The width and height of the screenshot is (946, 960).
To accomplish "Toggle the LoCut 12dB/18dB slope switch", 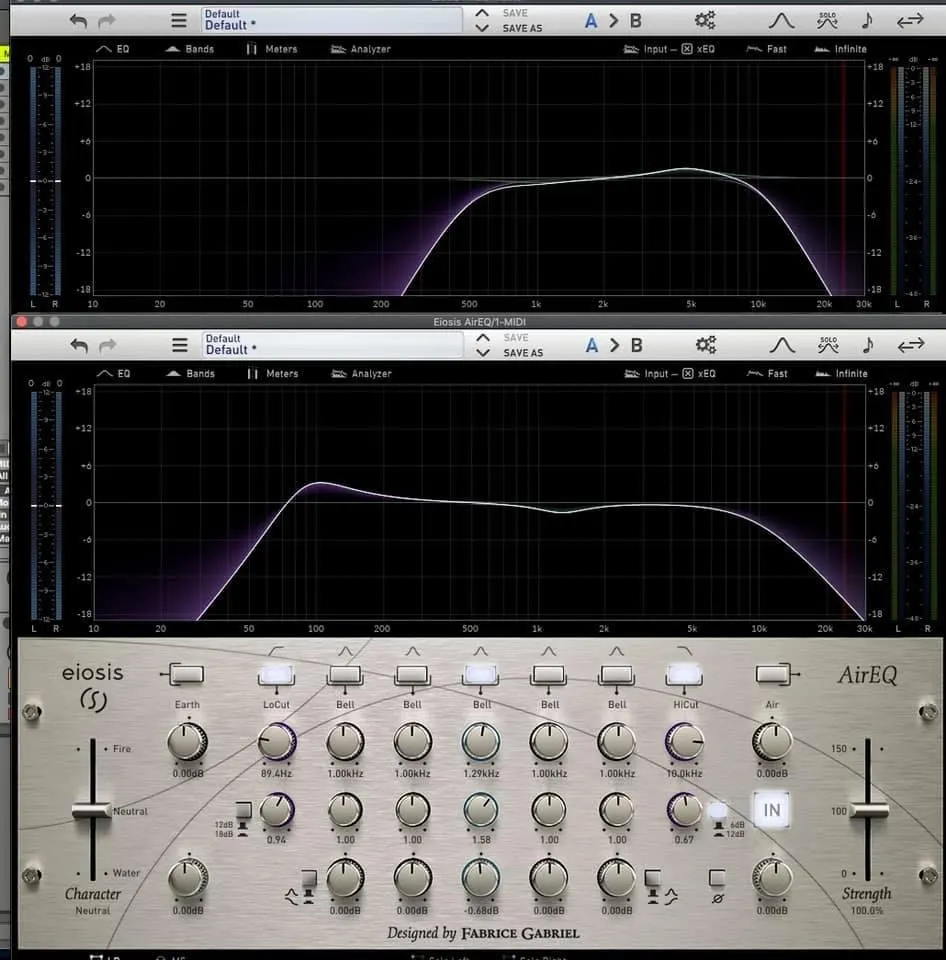I will 243,811.
